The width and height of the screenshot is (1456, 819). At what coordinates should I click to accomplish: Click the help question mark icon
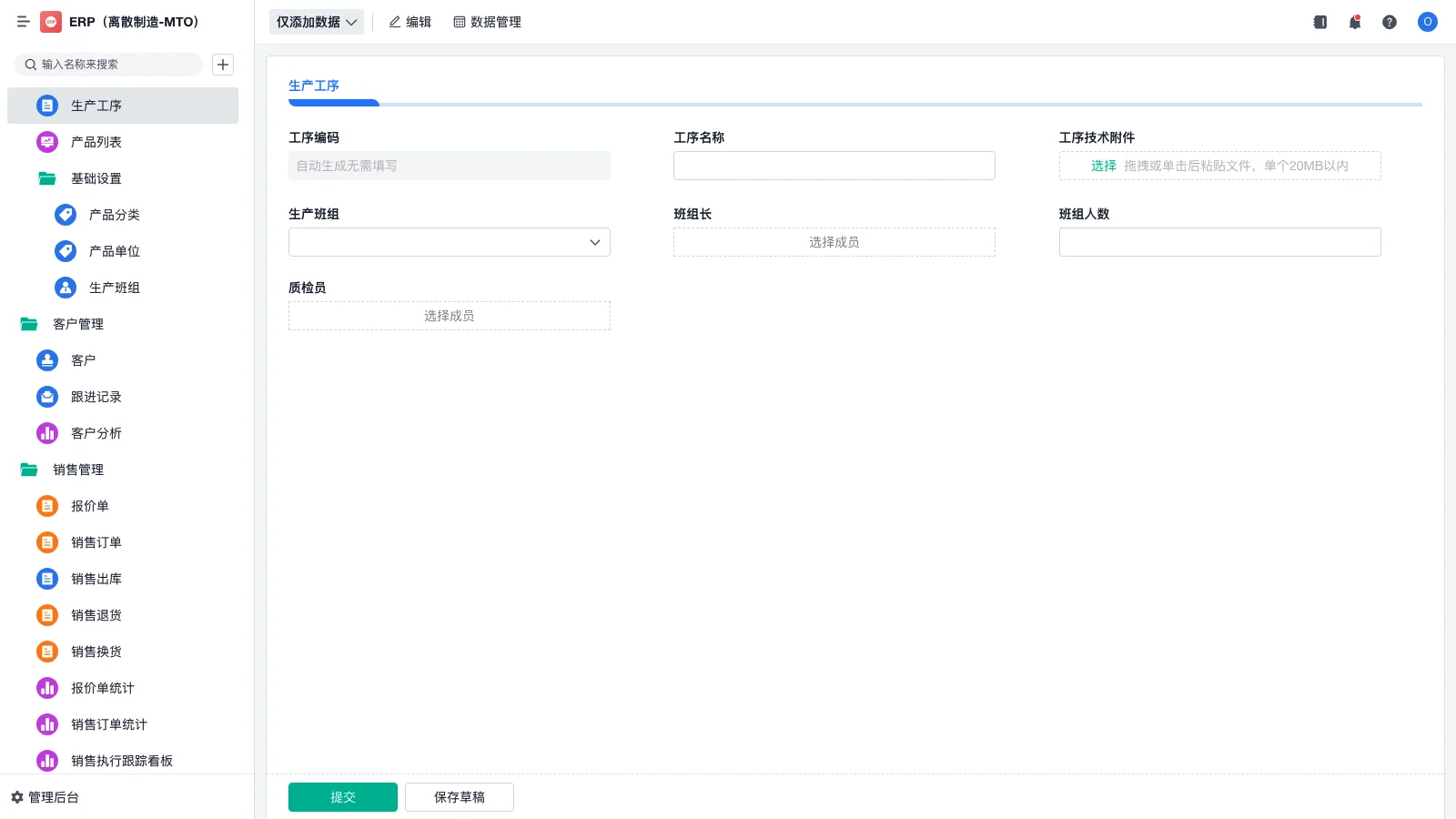(1390, 22)
